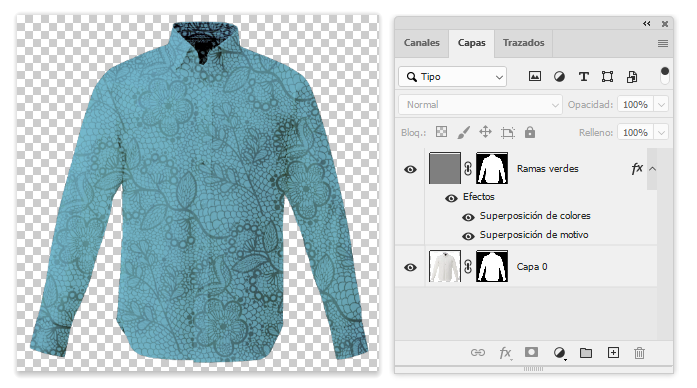Click the panel resize grip handle
This screenshot has width=697, height=388.
tap(533, 369)
